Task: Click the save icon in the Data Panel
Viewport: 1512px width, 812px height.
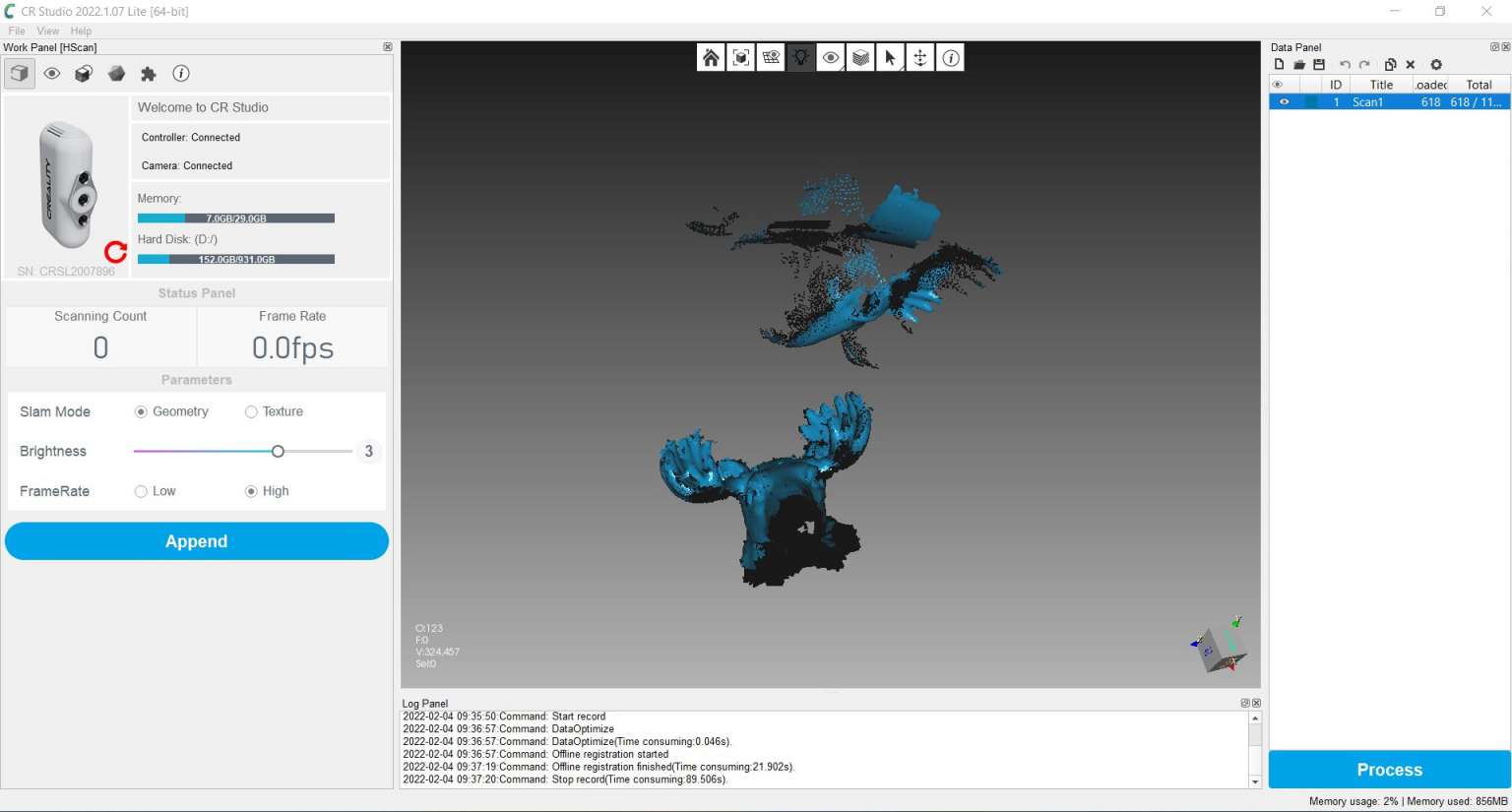Action: pyautogui.click(x=1319, y=64)
